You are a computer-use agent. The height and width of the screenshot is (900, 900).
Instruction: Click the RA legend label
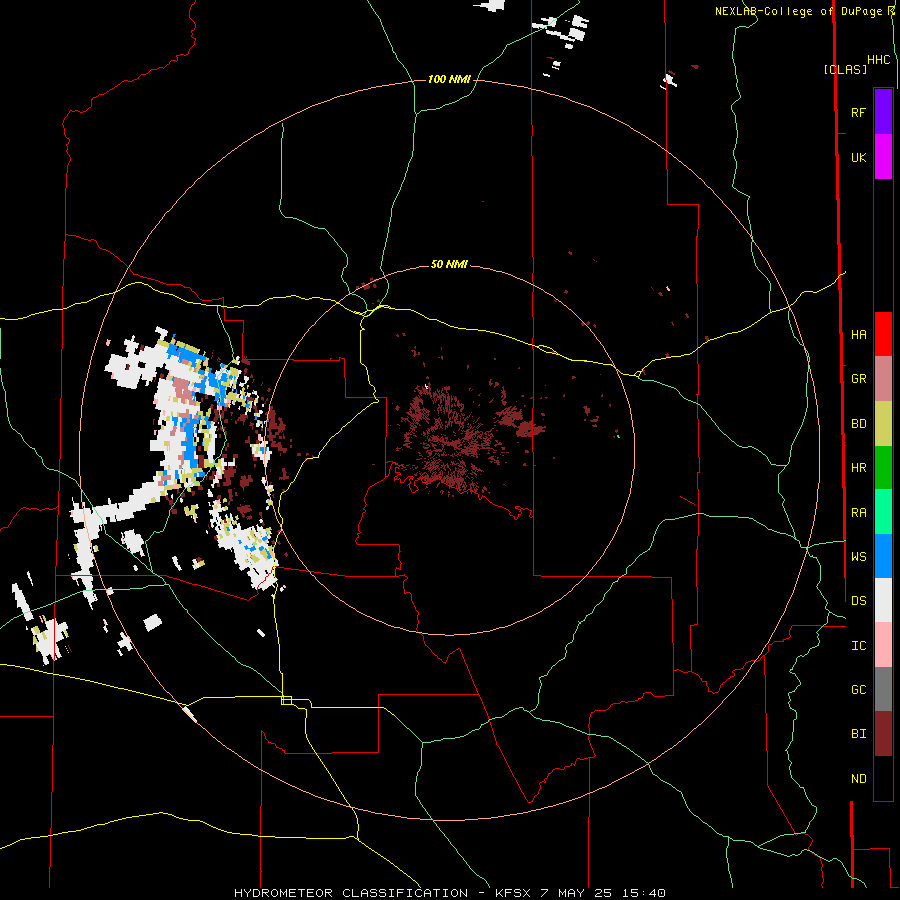coord(858,513)
